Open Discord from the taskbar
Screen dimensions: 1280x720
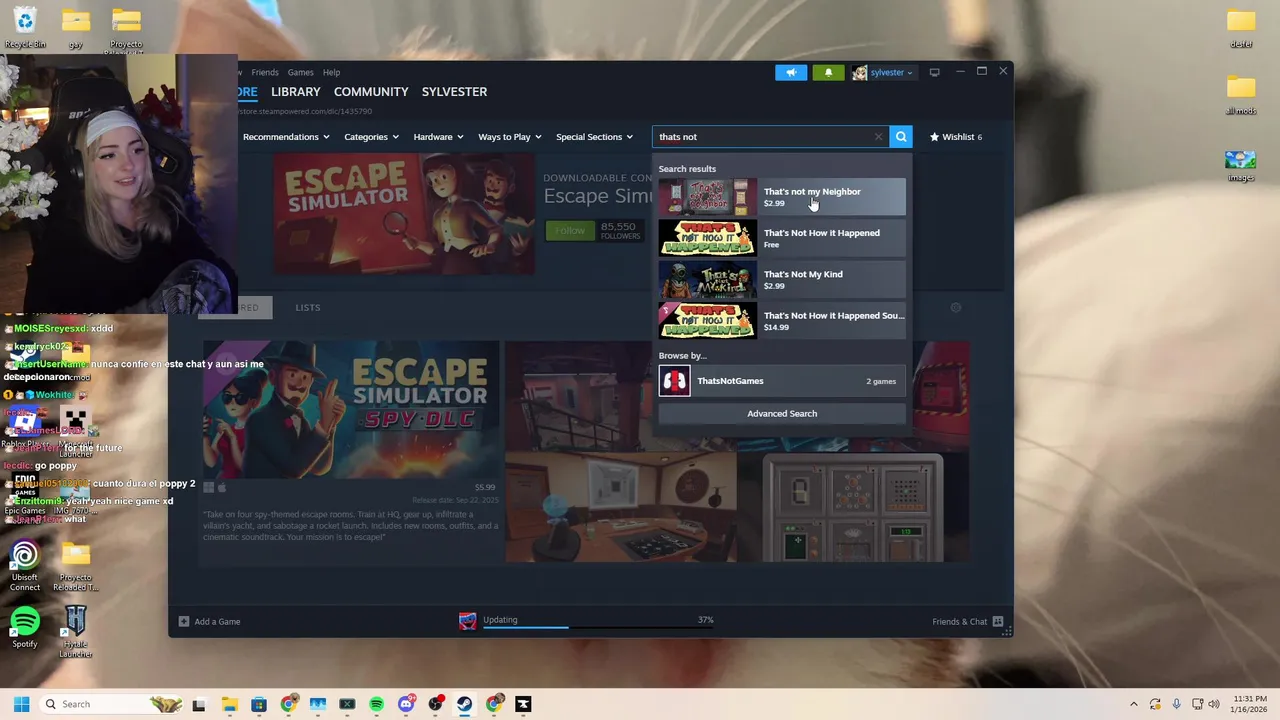pyautogui.click(x=406, y=704)
